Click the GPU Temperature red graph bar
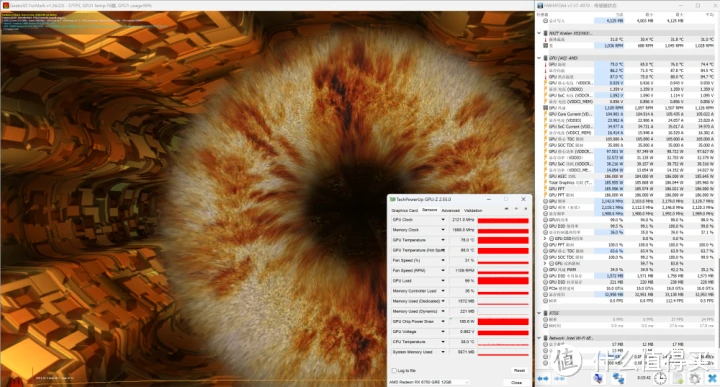The width and height of the screenshot is (720, 387). (x=503, y=240)
